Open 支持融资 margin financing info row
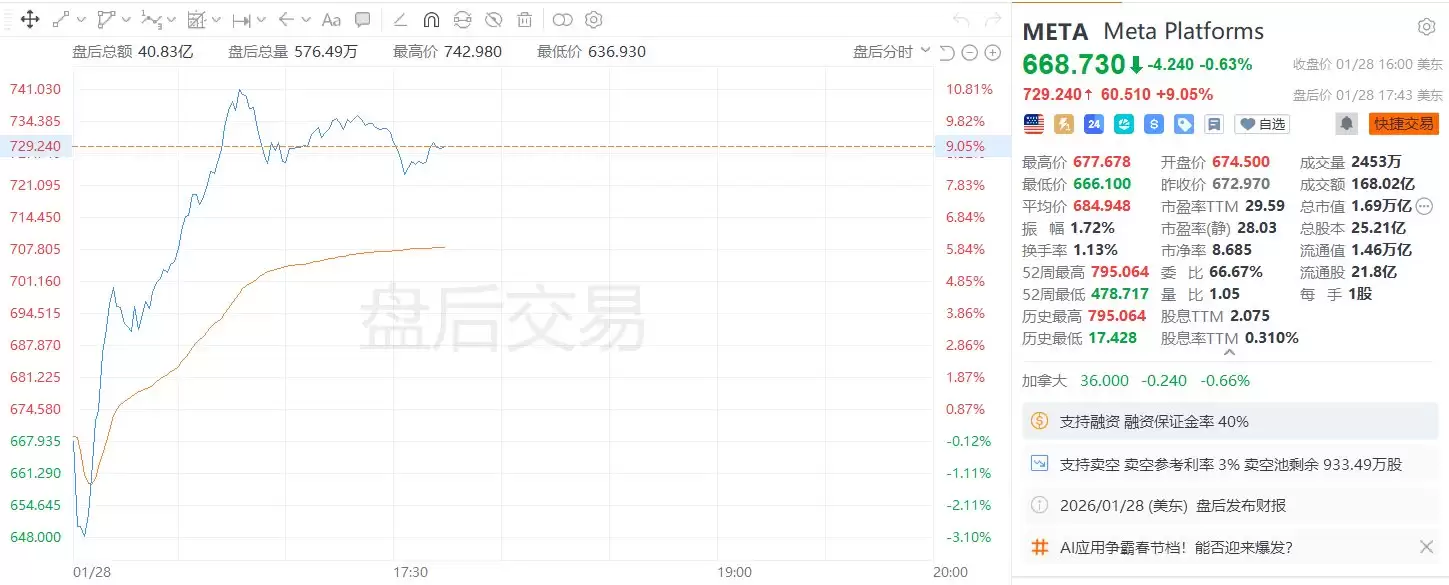The image size is (1449, 585). (x=1154, y=422)
